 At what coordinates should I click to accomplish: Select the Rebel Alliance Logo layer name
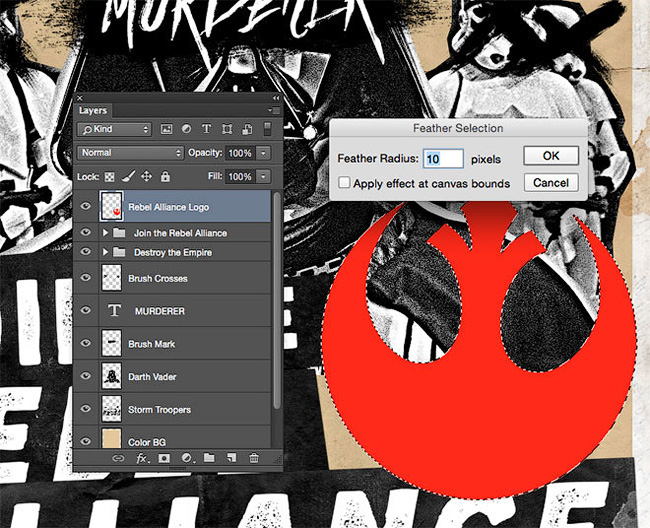168,207
